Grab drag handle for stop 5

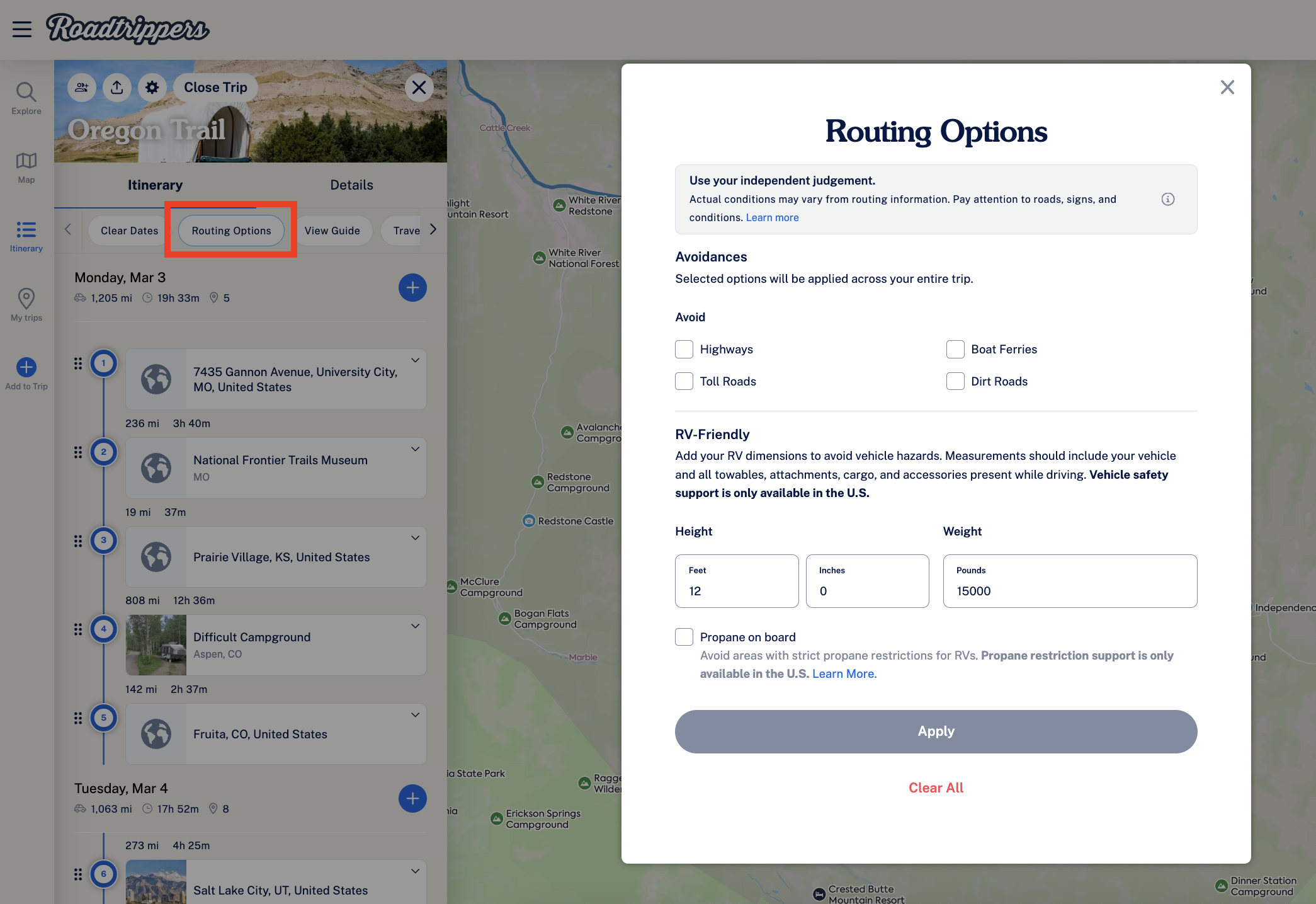(78, 718)
